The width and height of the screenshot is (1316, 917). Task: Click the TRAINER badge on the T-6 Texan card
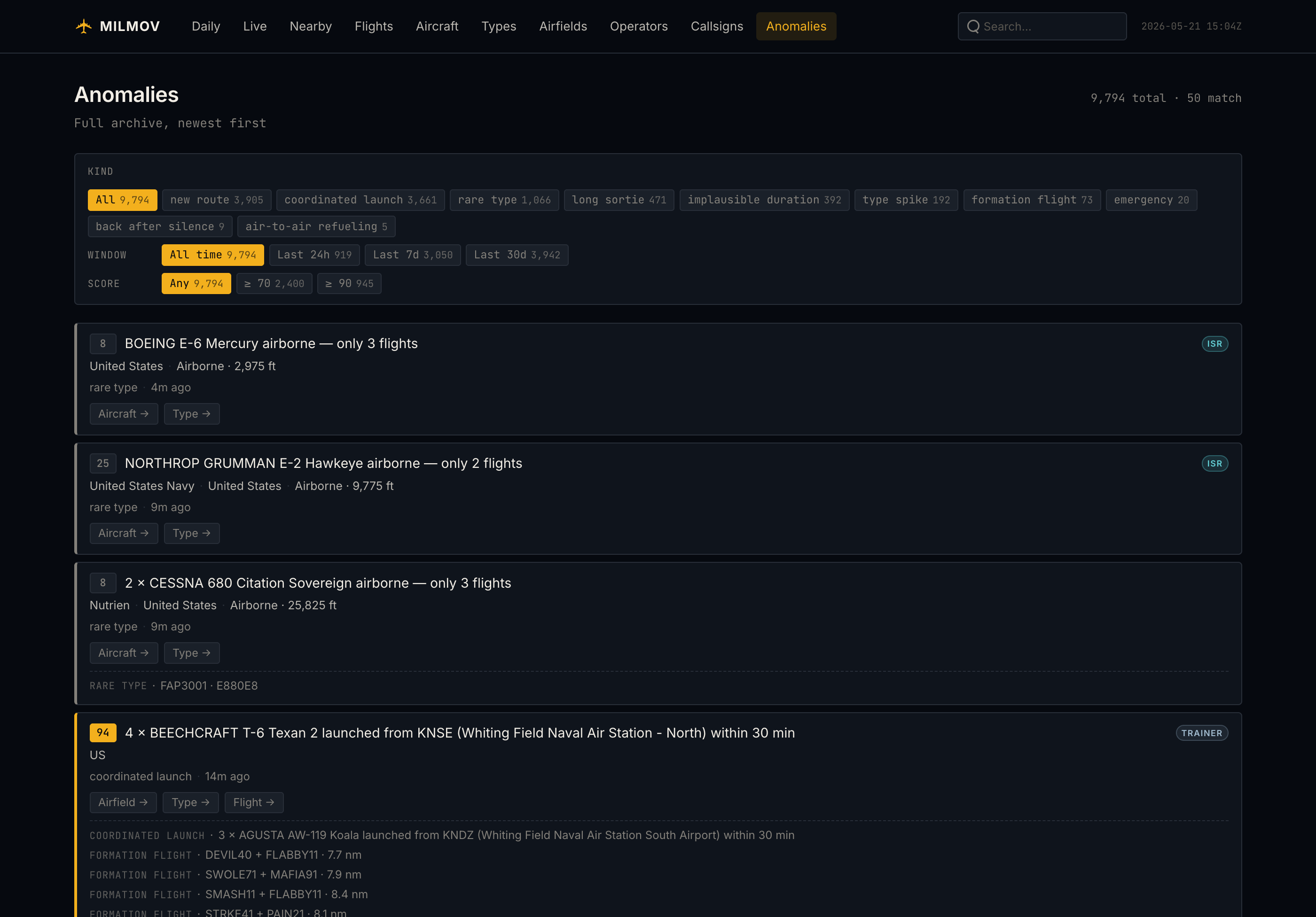tap(1202, 733)
